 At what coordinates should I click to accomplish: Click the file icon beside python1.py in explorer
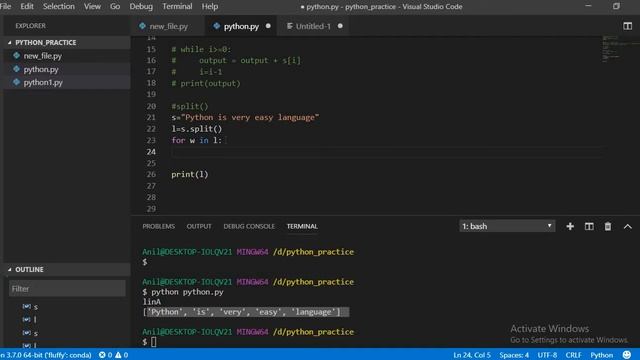(x=16, y=82)
